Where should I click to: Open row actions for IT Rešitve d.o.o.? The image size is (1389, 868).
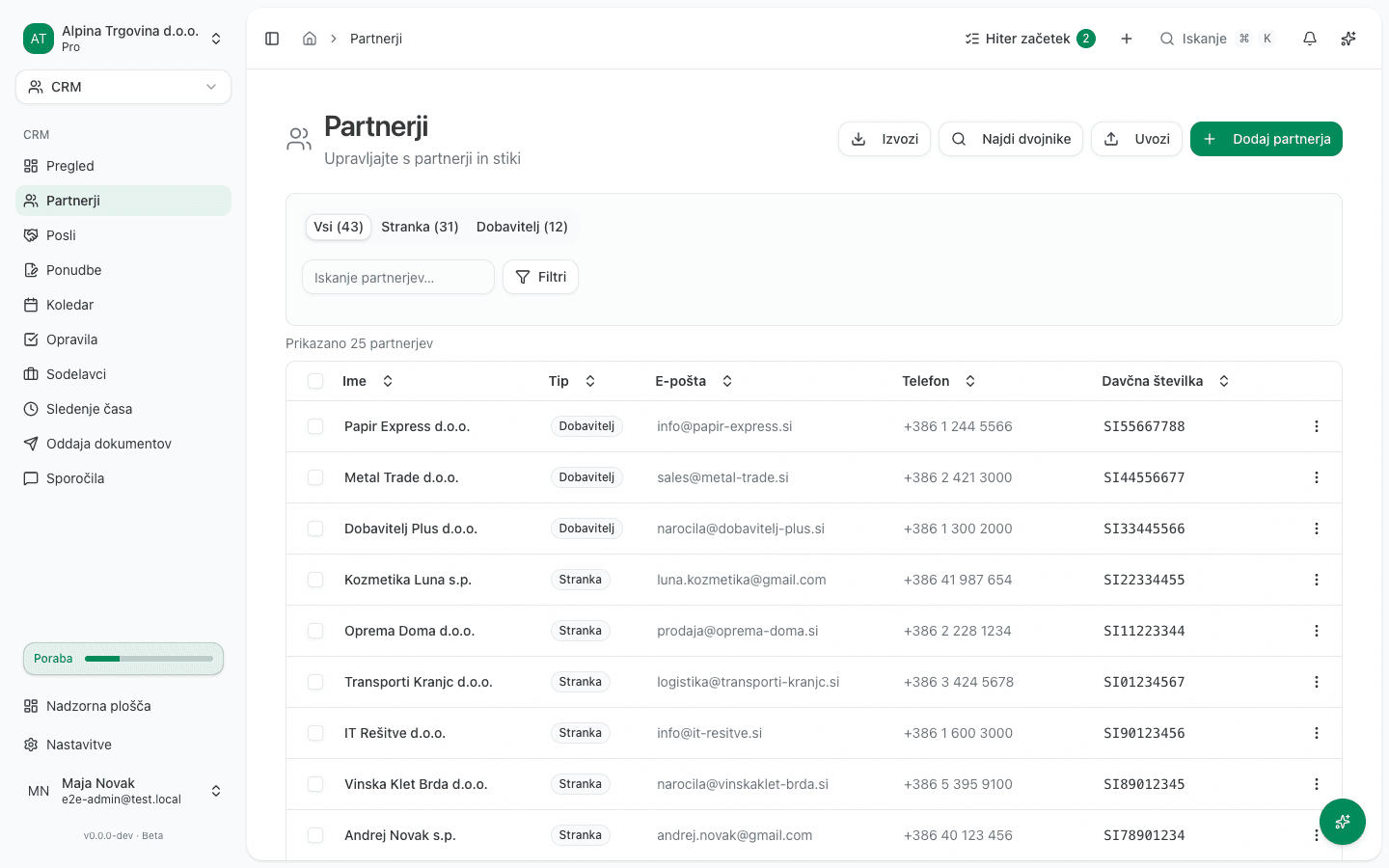pyautogui.click(x=1317, y=733)
